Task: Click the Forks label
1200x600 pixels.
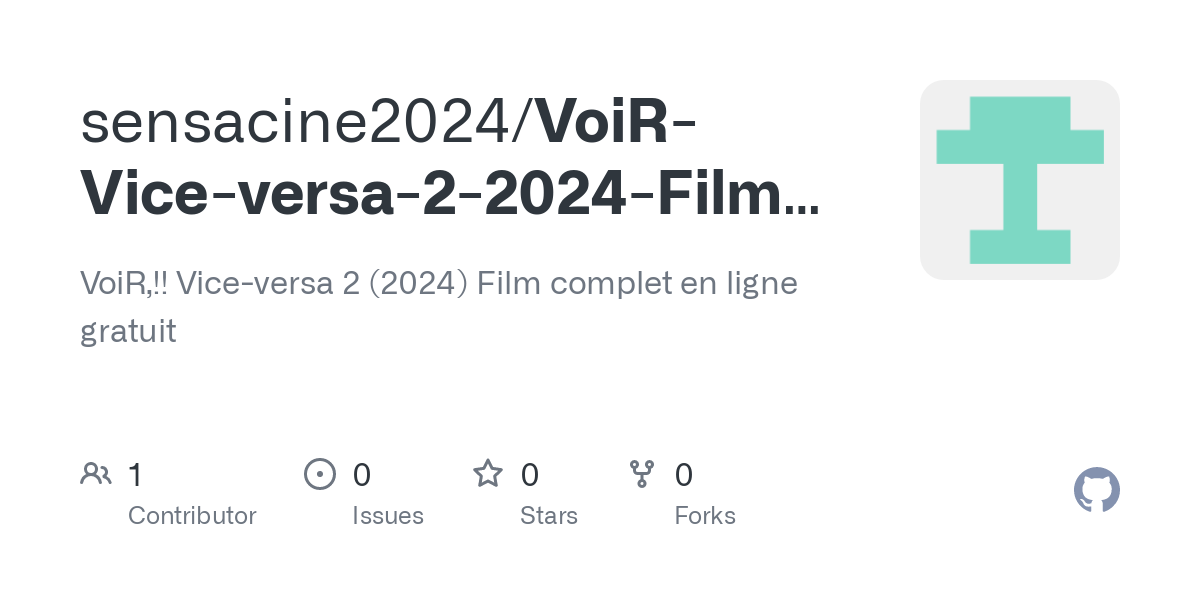Action: [705, 516]
